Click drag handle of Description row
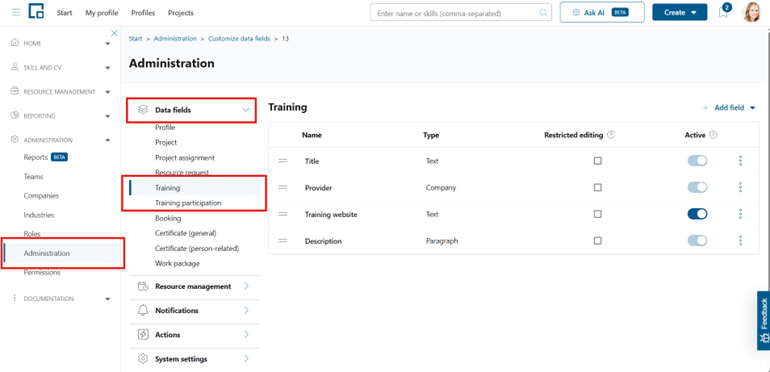The height and width of the screenshot is (372, 770). [x=283, y=241]
